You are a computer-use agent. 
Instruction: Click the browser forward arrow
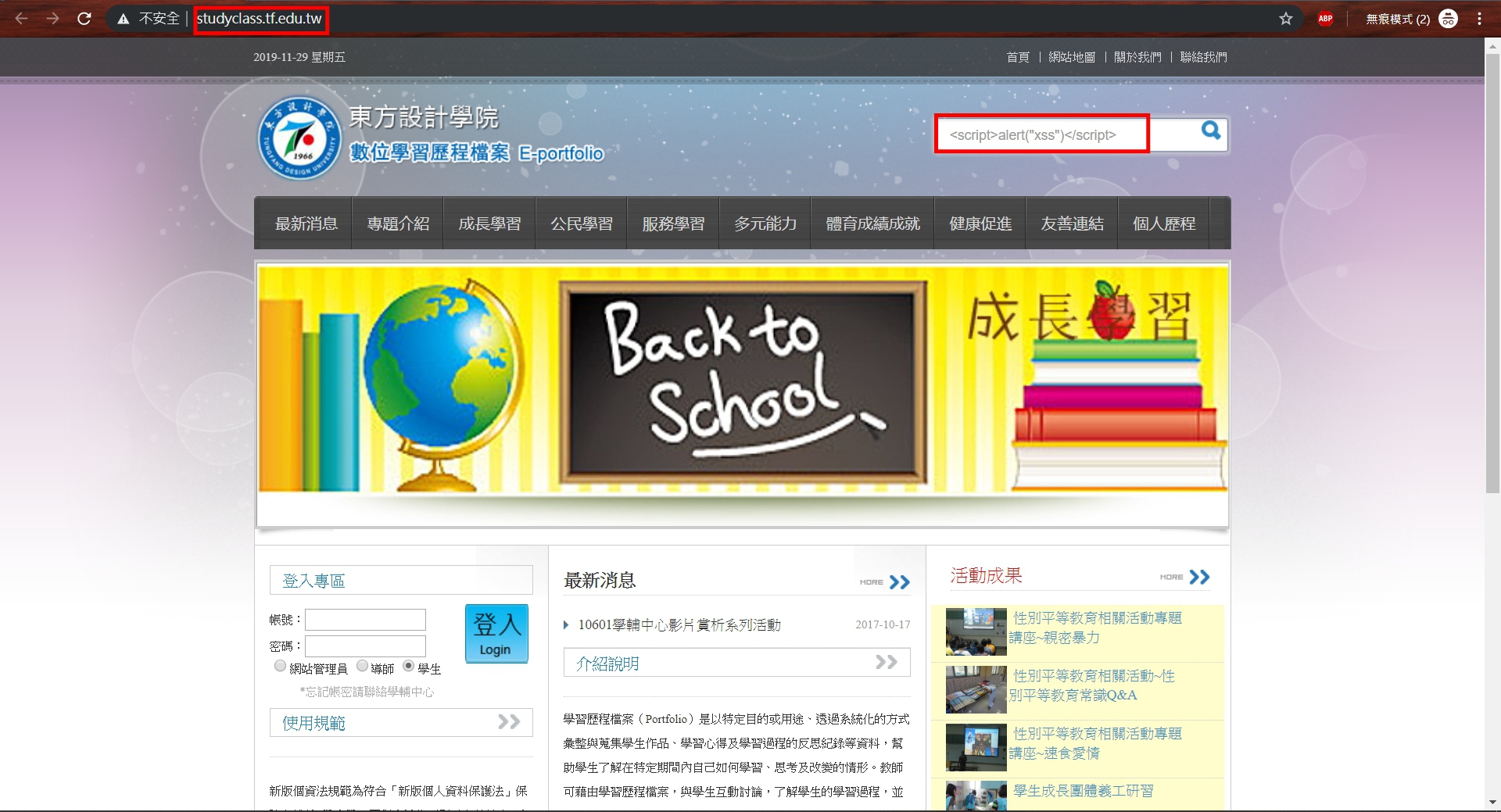click(52, 19)
